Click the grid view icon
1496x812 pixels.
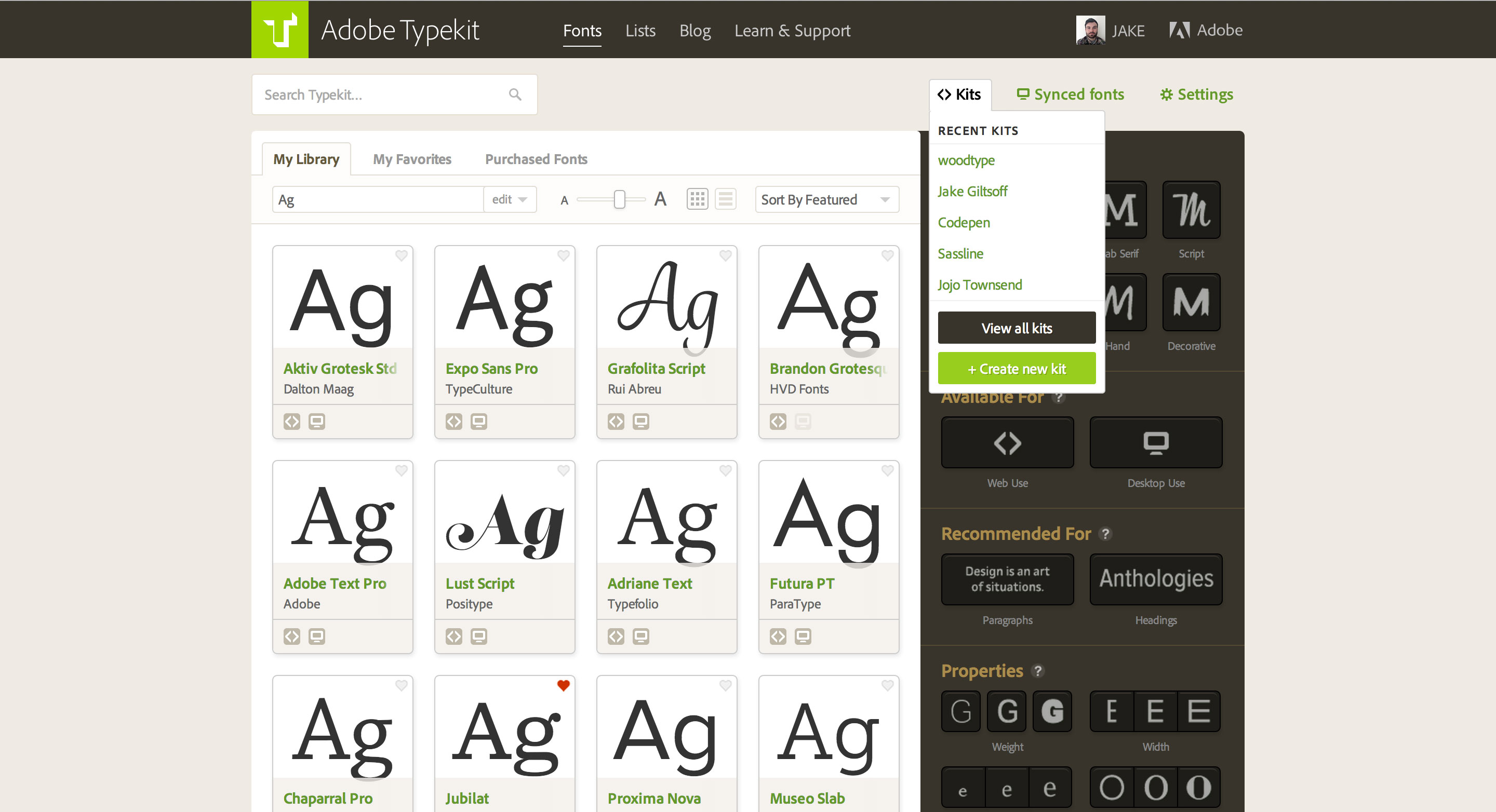click(698, 199)
